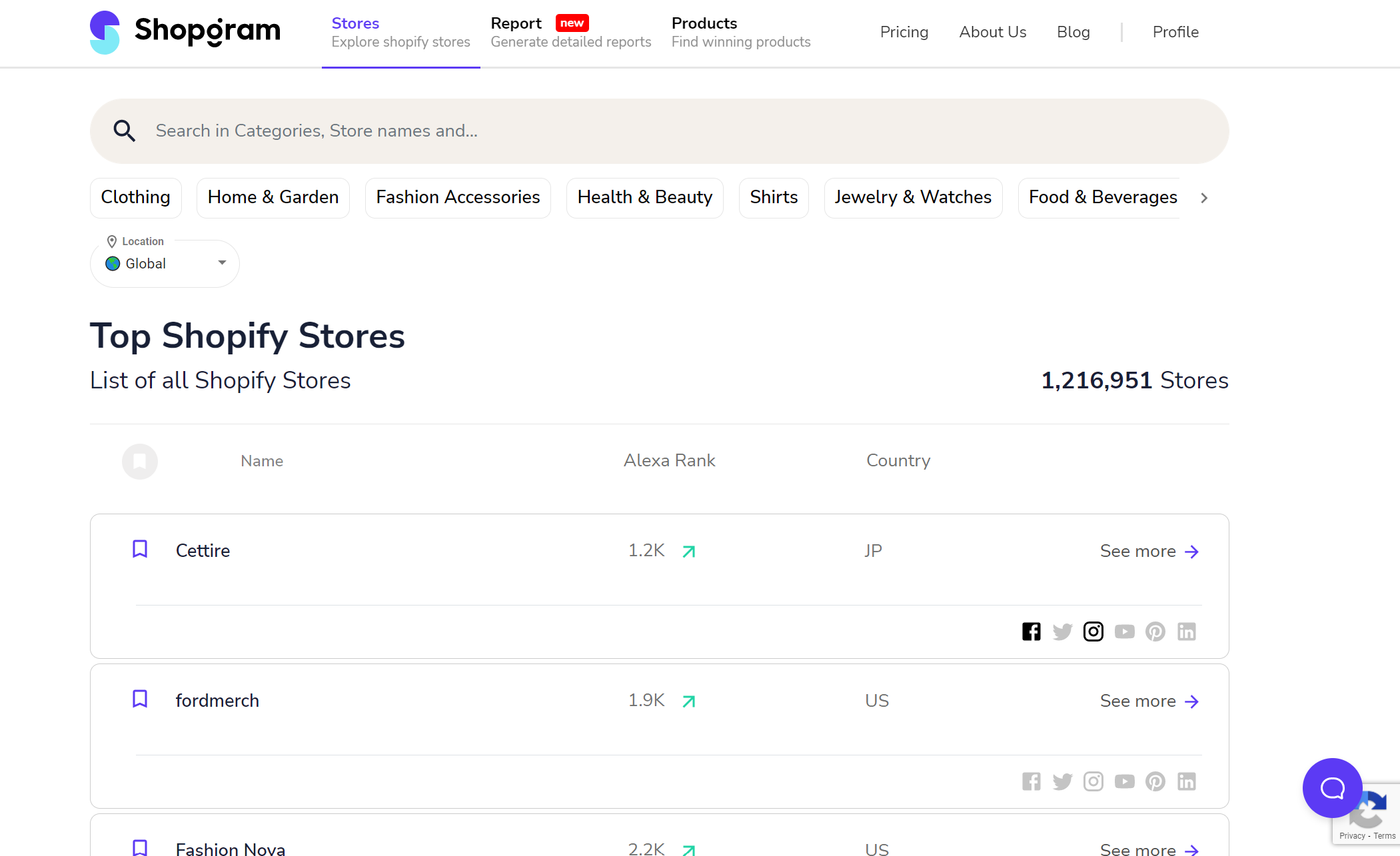
Task: Open the Profile menu
Action: click(1175, 32)
